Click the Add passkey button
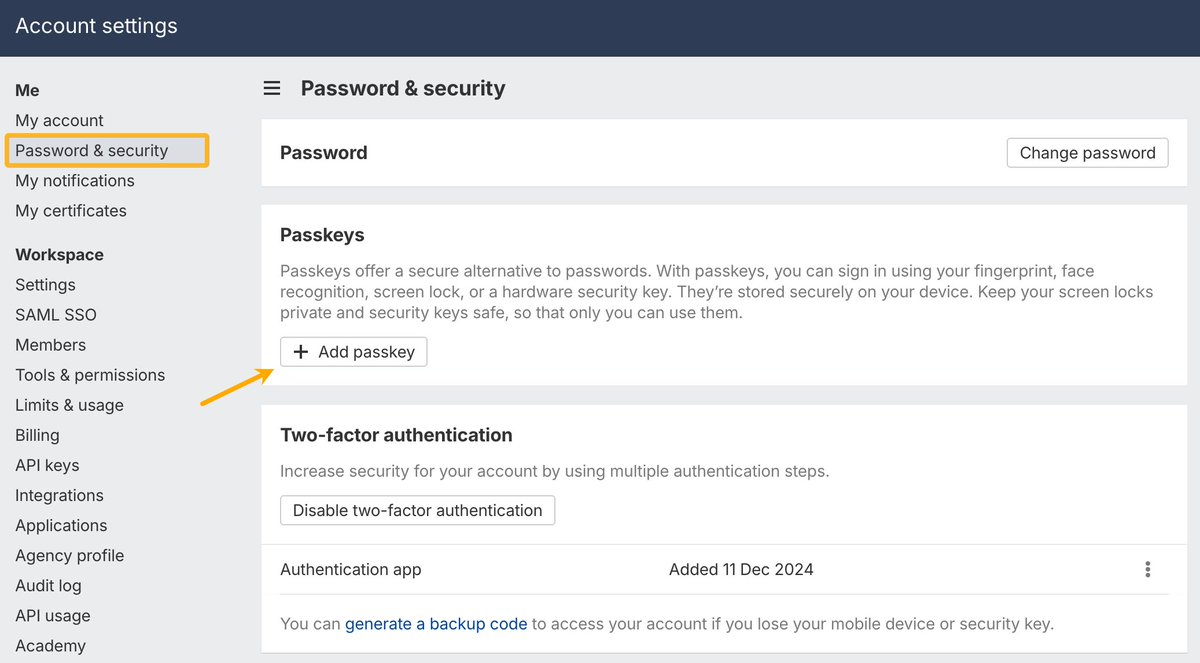Image resolution: width=1200 pixels, height=663 pixels. tap(354, 352)
